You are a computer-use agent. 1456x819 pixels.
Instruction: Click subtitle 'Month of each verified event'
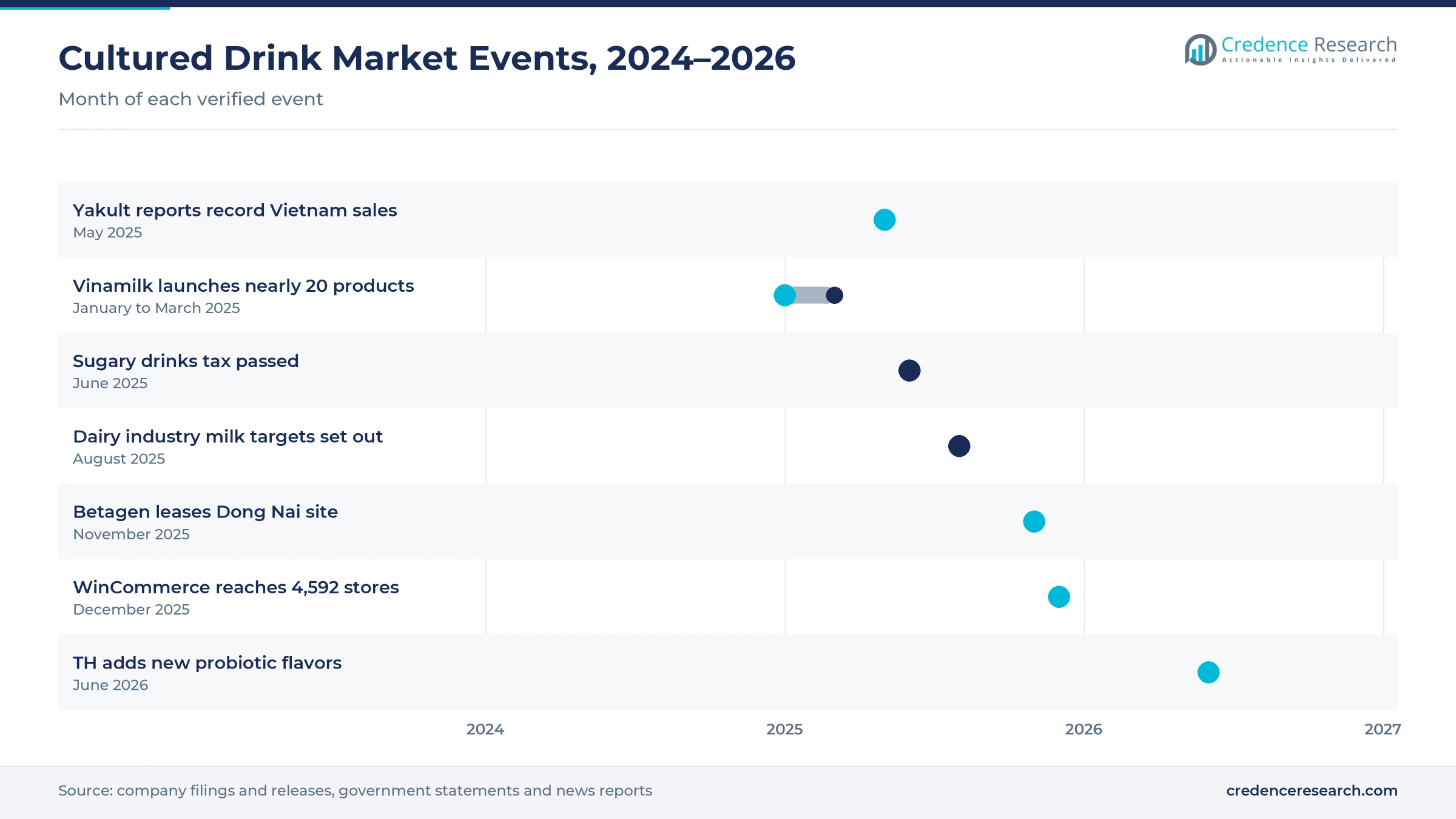pyautogui.click(x=190, y=99)
